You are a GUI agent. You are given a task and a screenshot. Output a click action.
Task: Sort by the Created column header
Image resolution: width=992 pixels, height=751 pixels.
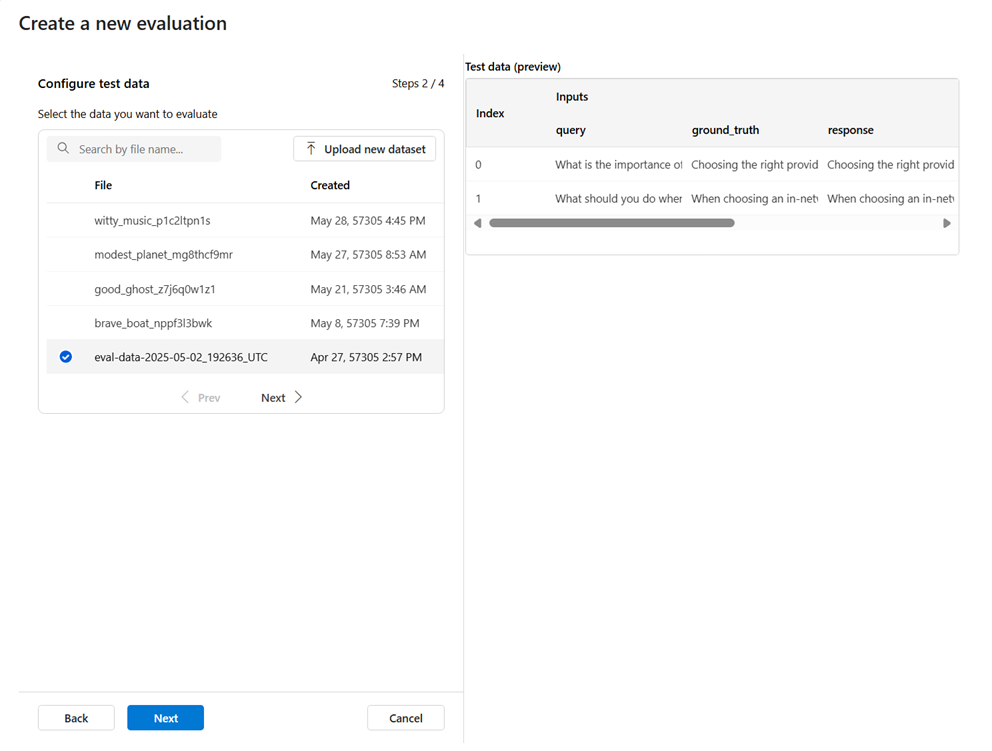point(330,185)
